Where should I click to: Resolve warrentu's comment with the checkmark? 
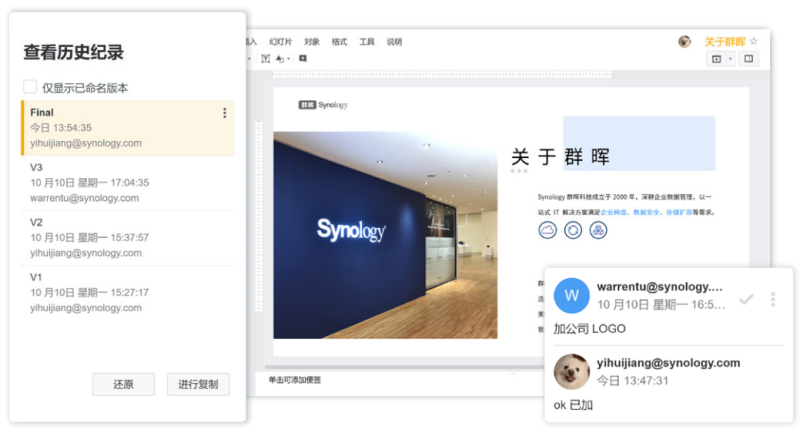point(746,299)
